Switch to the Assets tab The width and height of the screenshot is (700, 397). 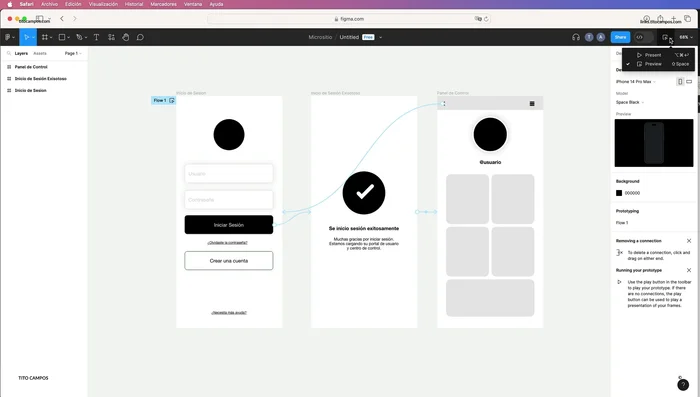[x=40, y=53]
